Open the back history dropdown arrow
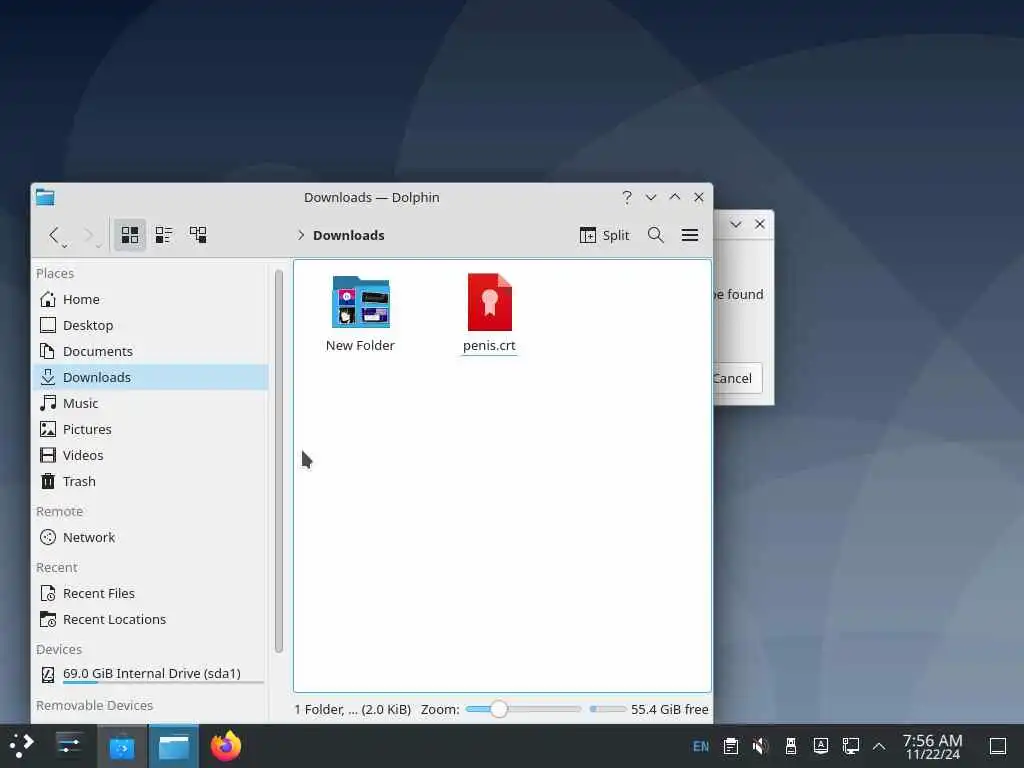This screenshot has width=1024, height=768. (x=65, y=246)
